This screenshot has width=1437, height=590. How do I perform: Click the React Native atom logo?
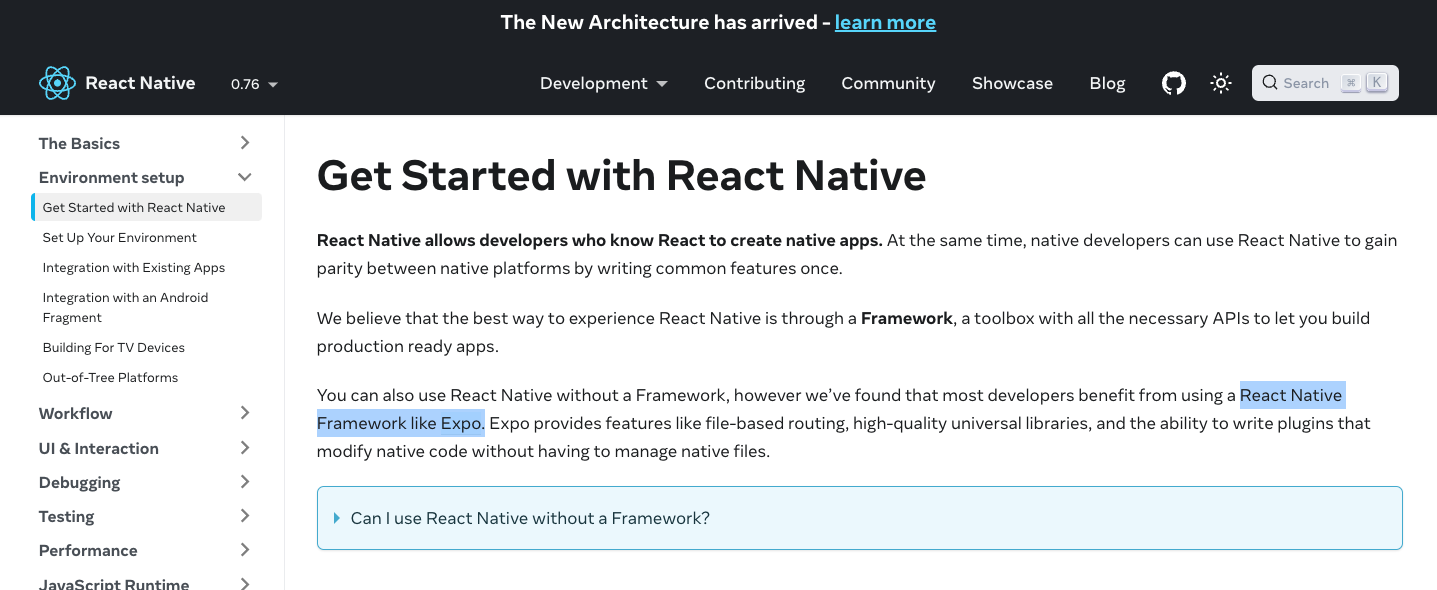tap(57, 83)
